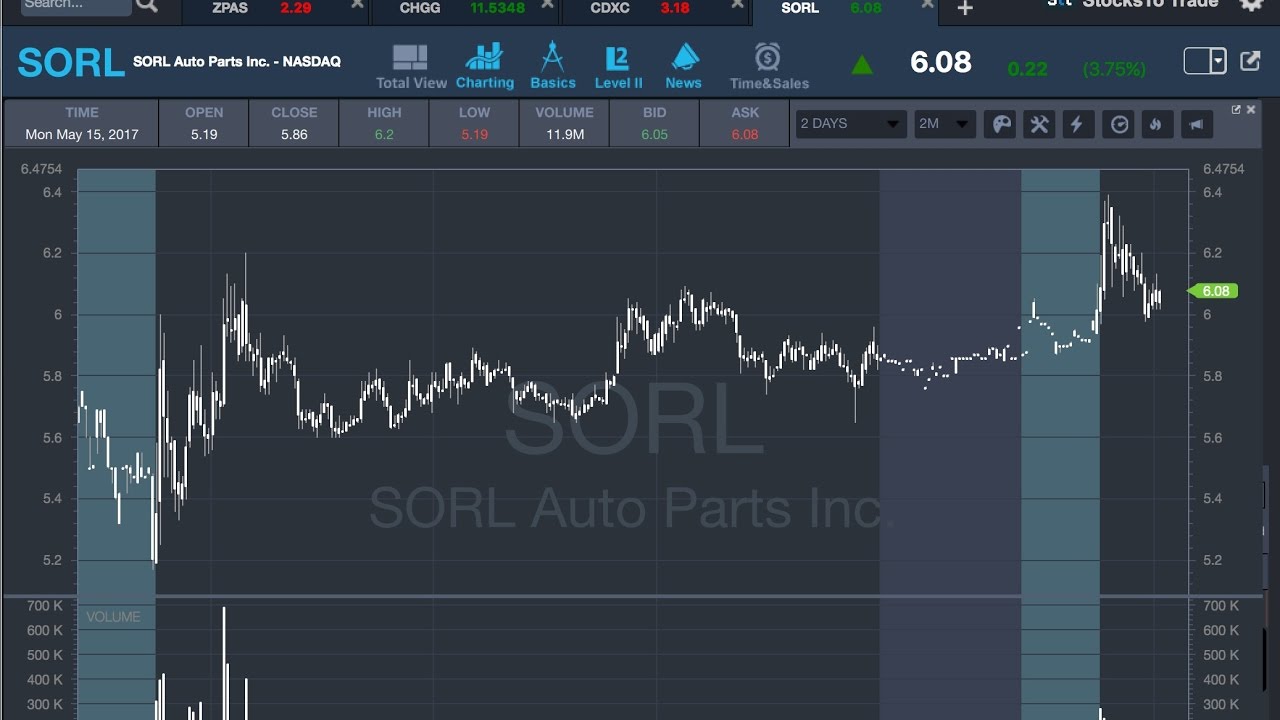Click the HIGH value 6.2

click(384, 134)
